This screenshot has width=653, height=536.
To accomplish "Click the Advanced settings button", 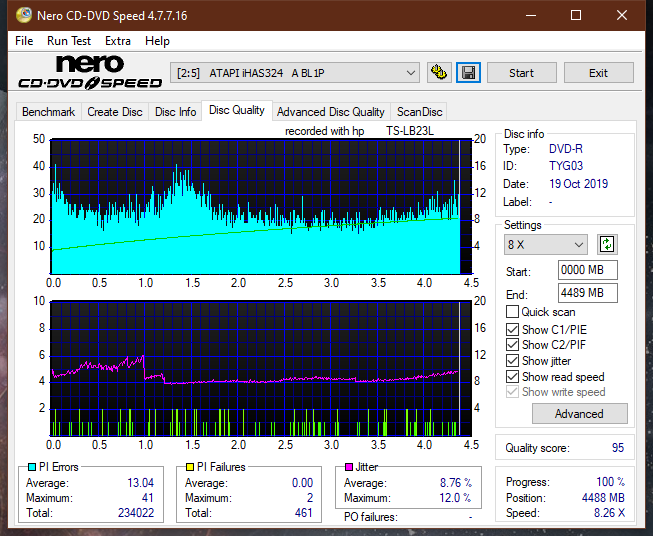I will (x=579, y=414).
